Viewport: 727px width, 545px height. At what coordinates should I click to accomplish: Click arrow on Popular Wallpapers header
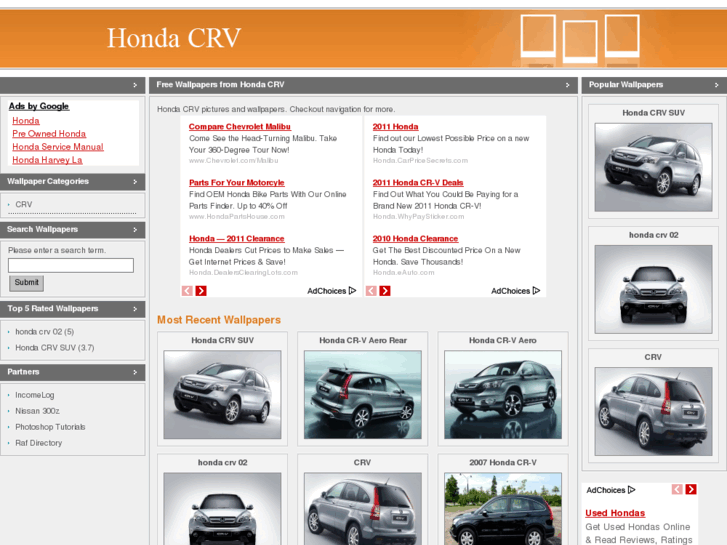pyautogui.click(x=716, y=85)
